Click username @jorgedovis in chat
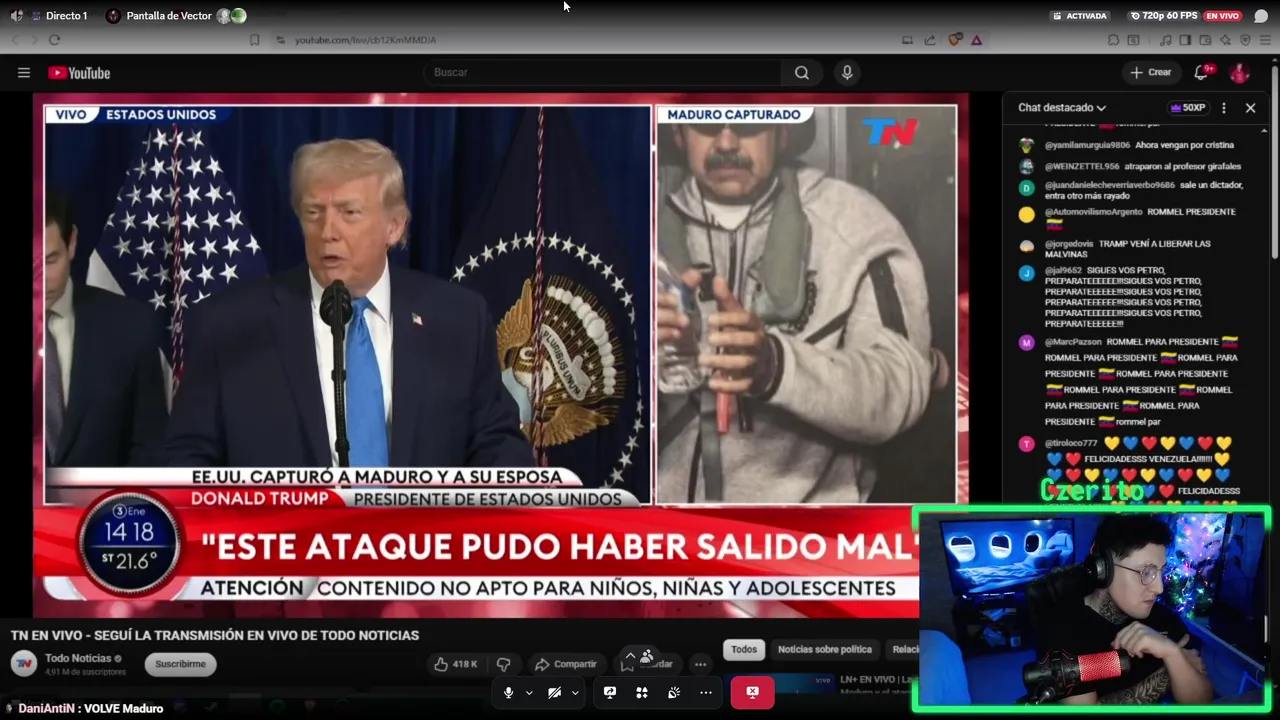Image resolution: width=1280 pixels, height=720 pixels. tap(1069, 244)
